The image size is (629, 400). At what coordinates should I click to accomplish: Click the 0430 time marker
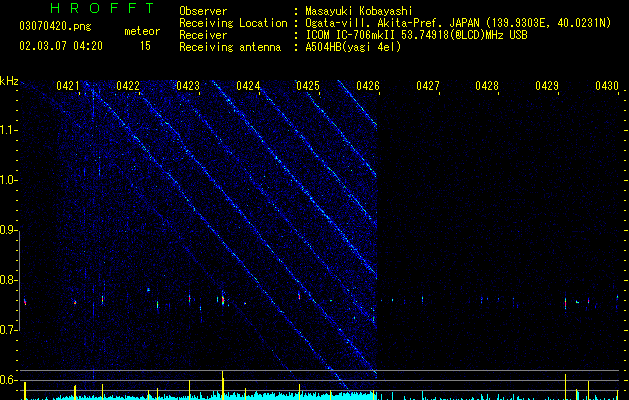pos(607,85)
